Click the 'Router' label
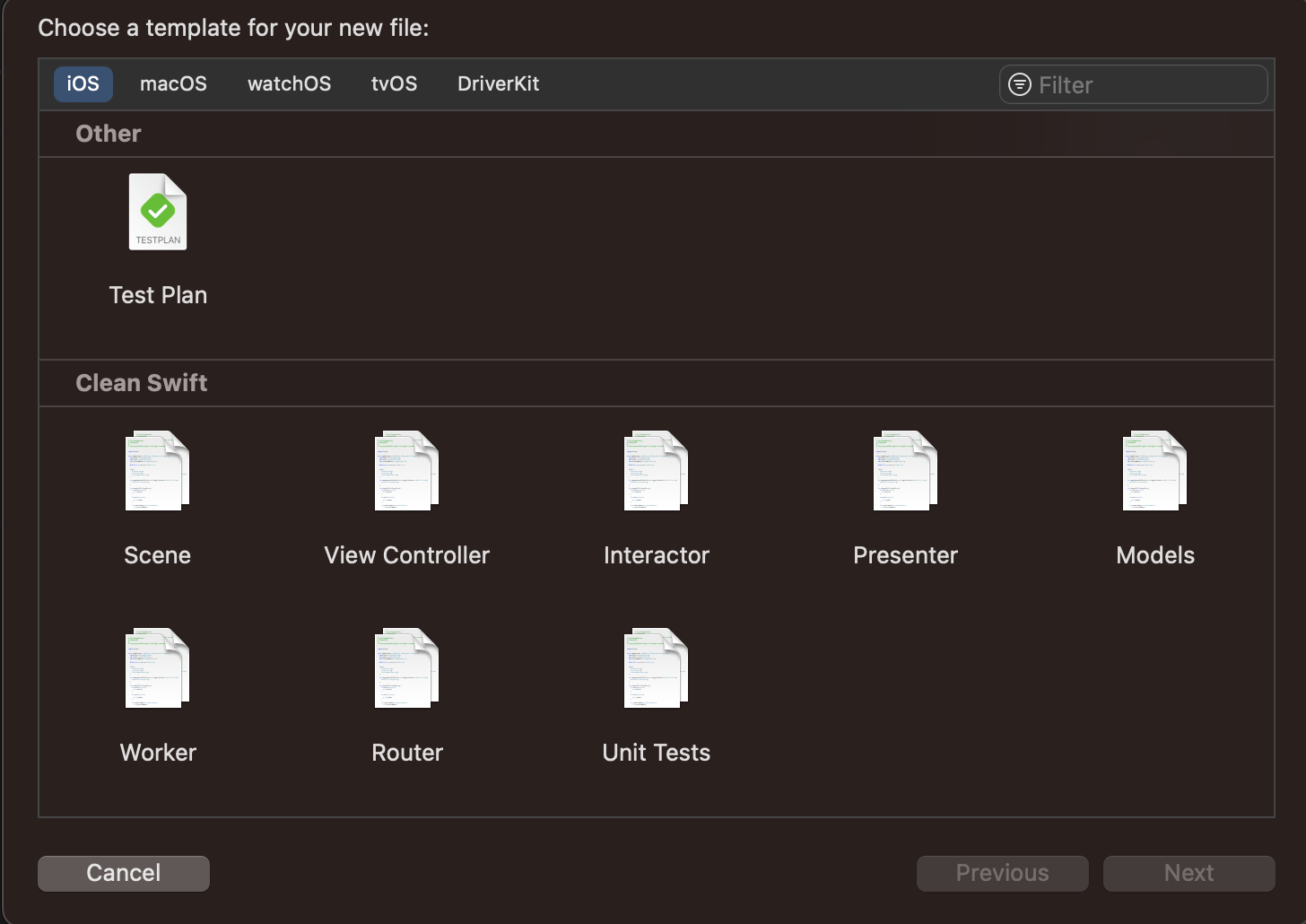 (407, 753)
